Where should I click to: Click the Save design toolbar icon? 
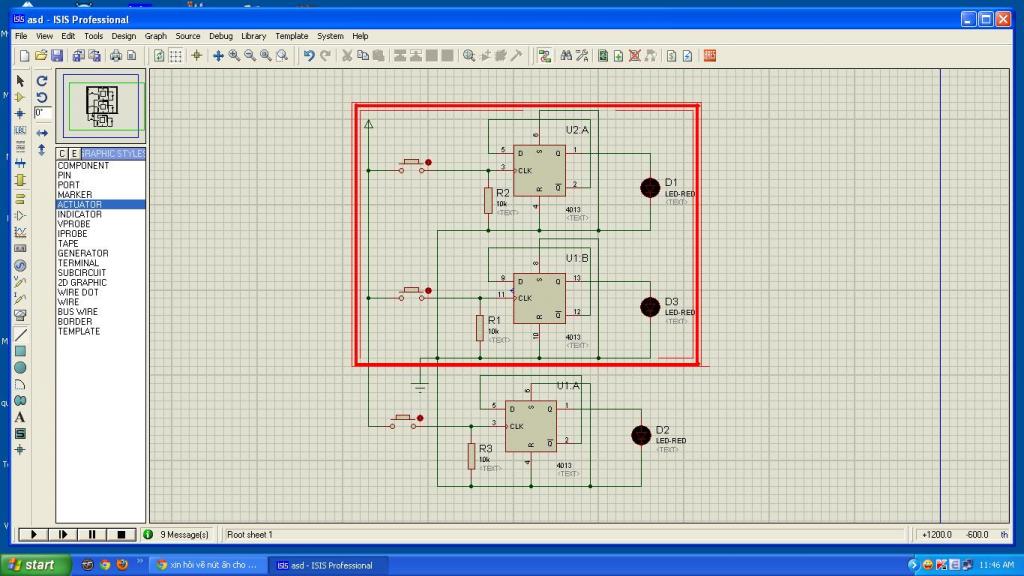pyautogui.click(x=57, y=56)
